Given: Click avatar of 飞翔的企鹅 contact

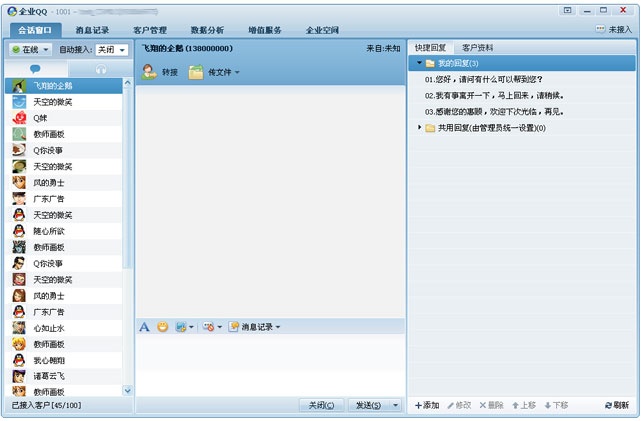Looking at the screenshot, I should tap(19, 86).
